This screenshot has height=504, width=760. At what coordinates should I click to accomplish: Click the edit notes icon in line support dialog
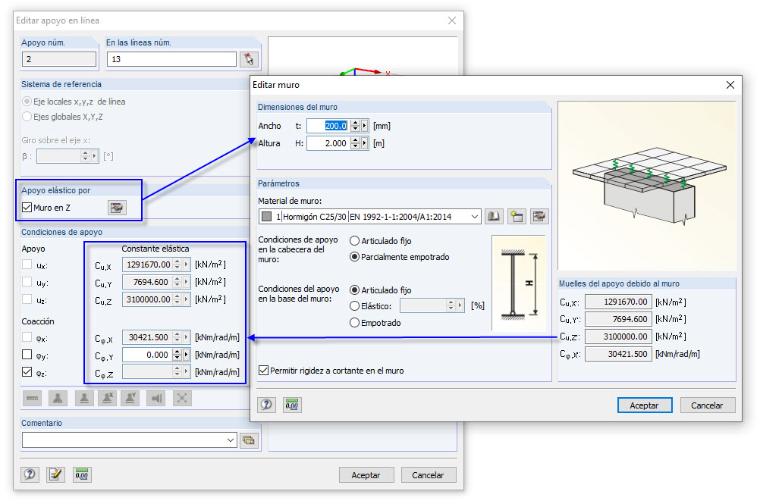(x=55, y=474)
